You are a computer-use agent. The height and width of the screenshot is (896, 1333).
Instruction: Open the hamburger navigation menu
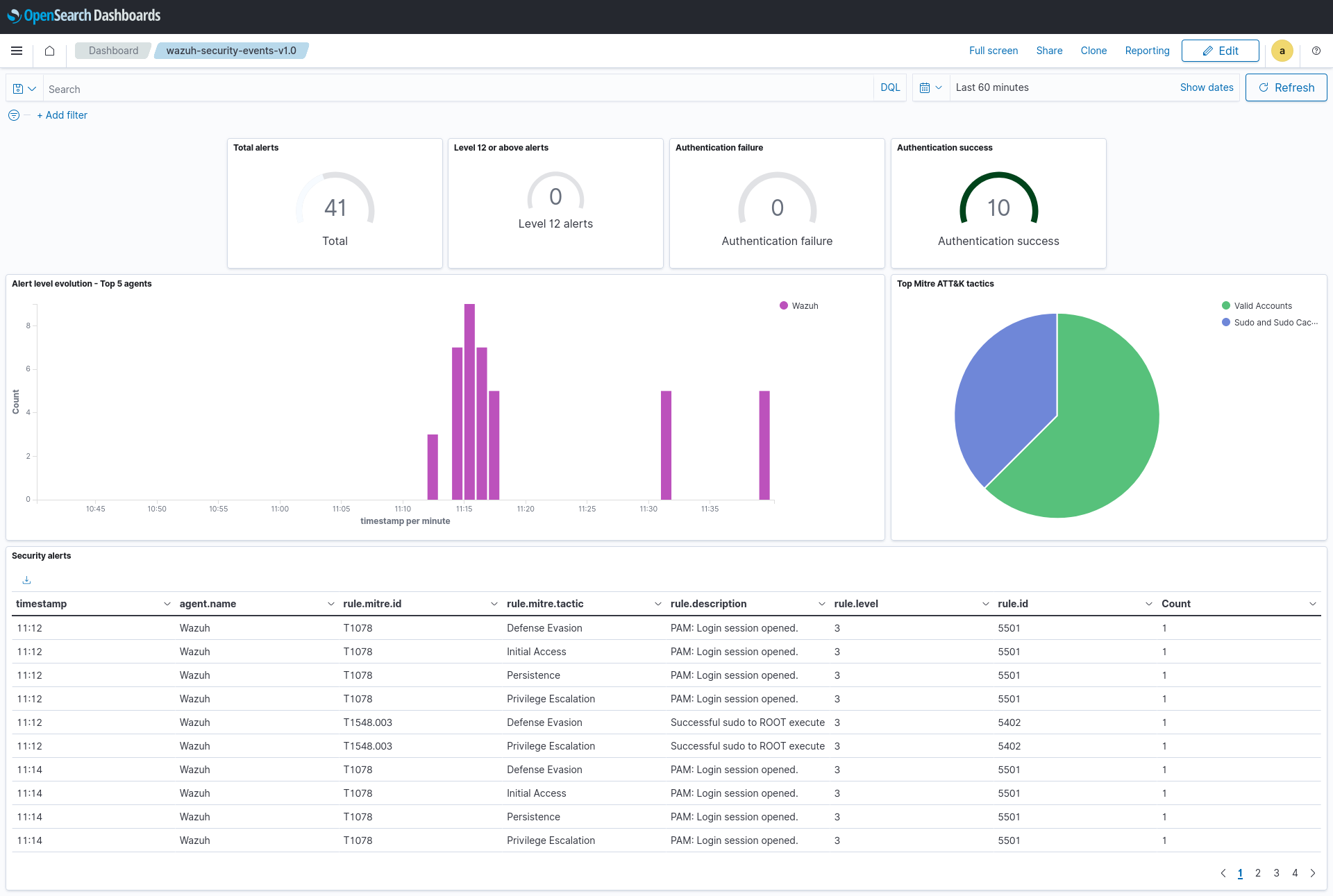[17, 51]
